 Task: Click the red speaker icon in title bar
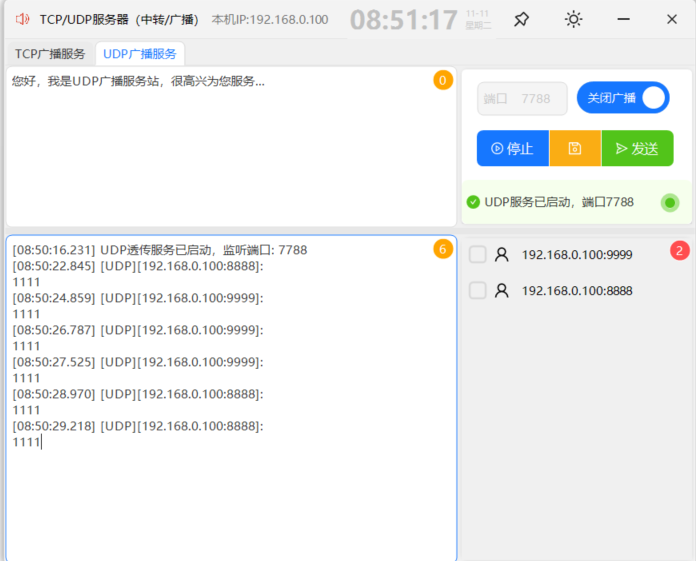(22, 19)
